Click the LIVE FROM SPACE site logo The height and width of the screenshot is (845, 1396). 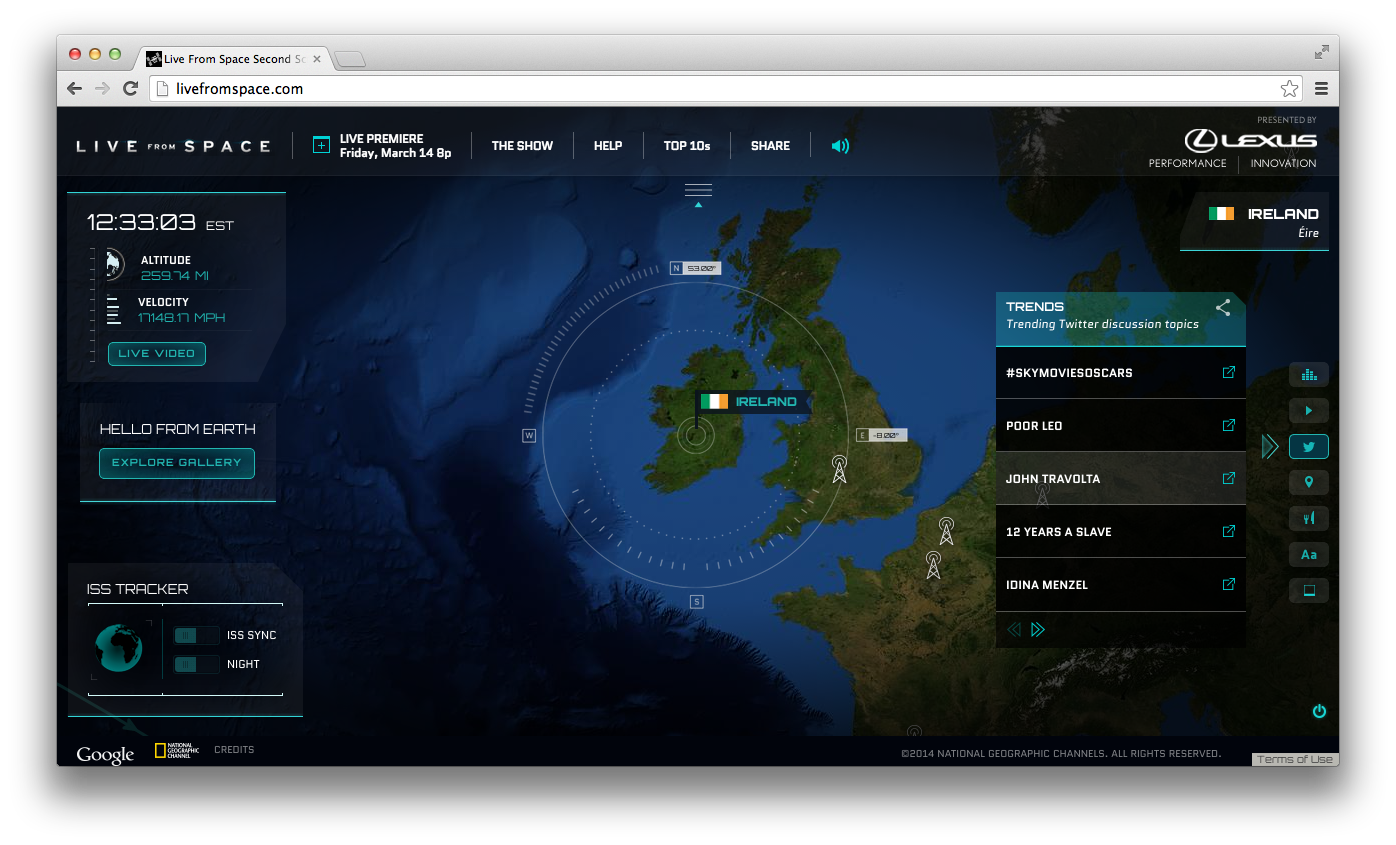pyautogui.click(x=174, y=146)
